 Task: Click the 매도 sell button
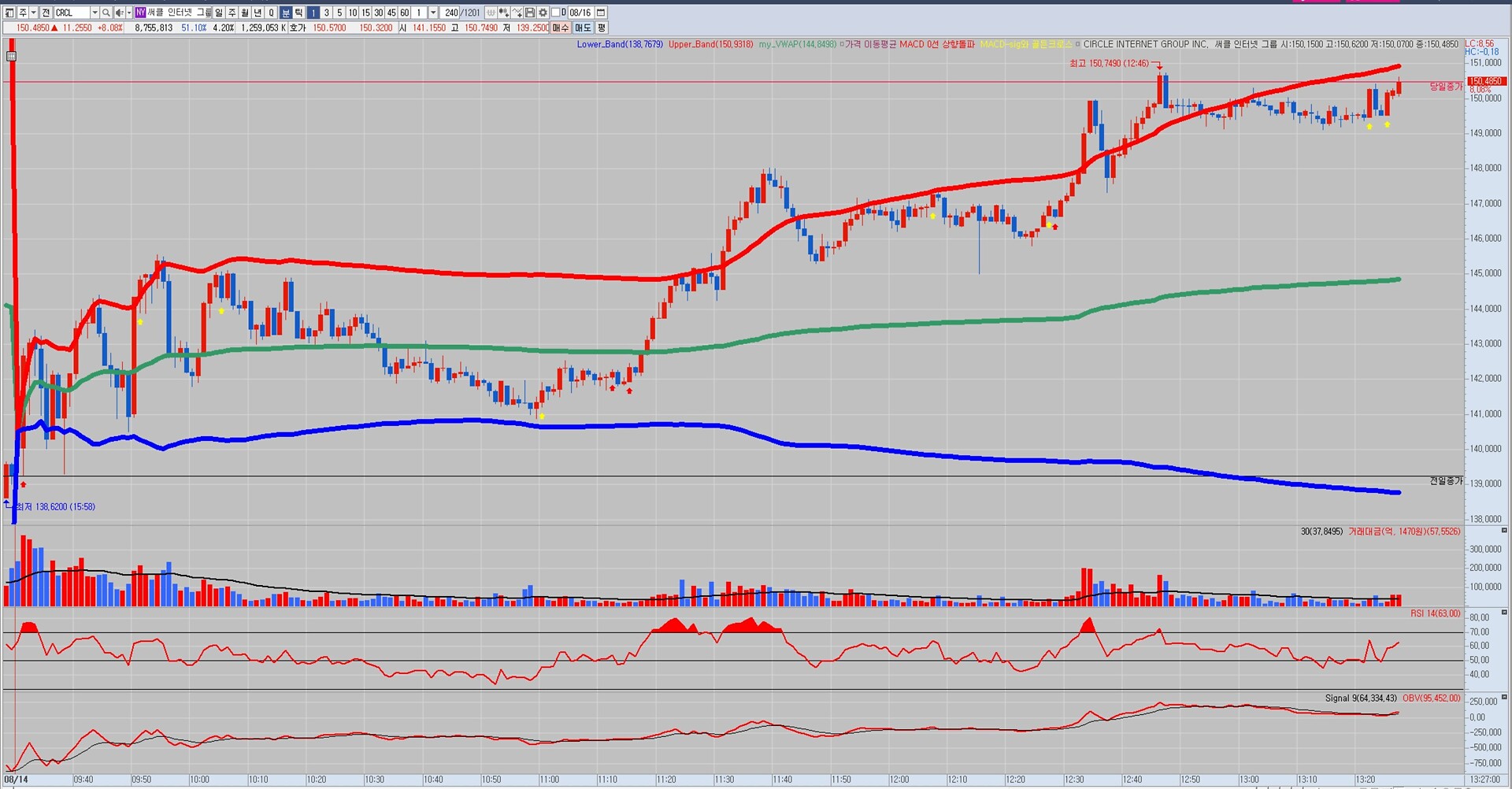pyautogui.click(x=583, y=28)
